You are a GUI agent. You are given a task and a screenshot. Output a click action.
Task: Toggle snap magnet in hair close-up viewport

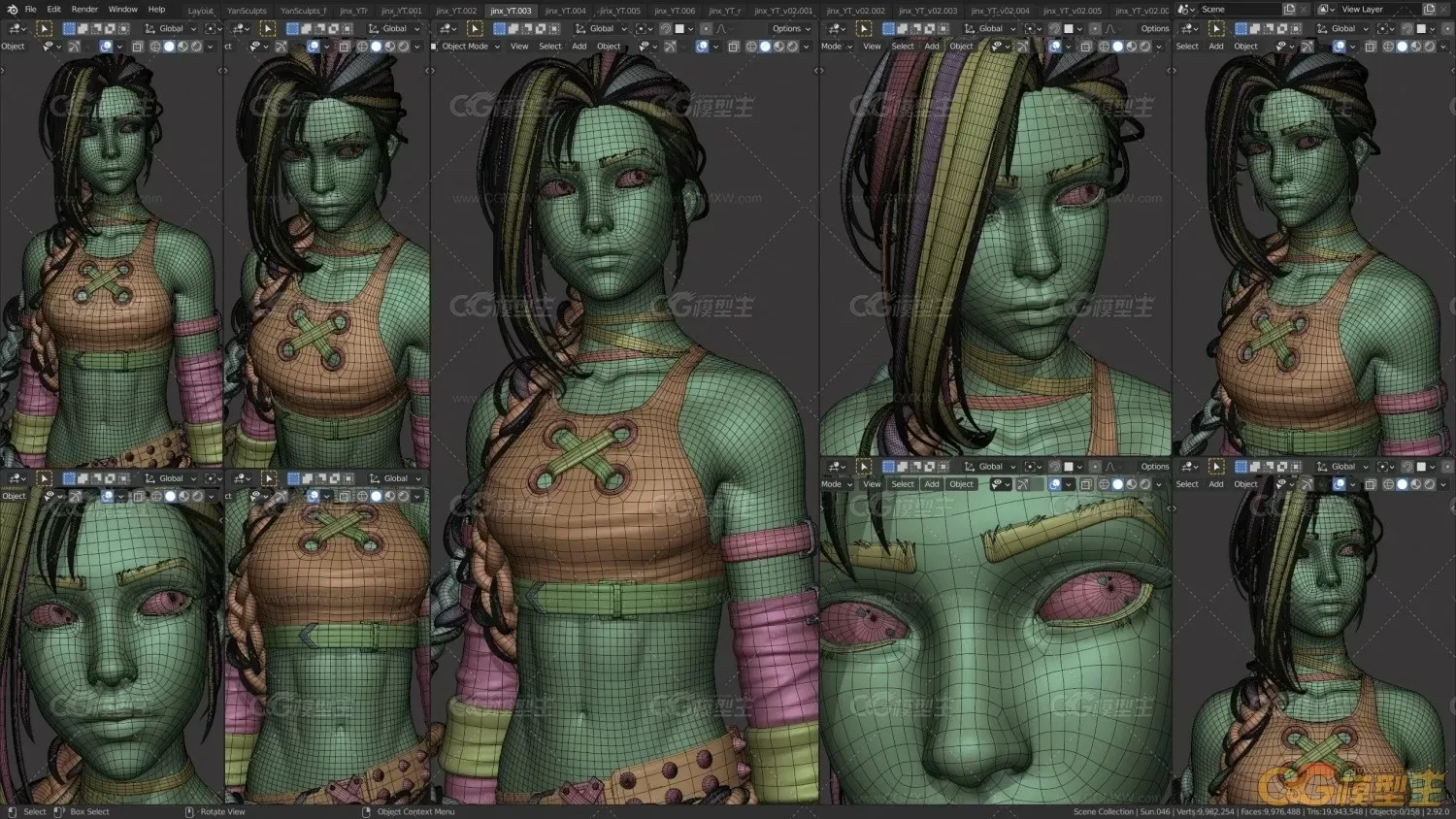1054,28
